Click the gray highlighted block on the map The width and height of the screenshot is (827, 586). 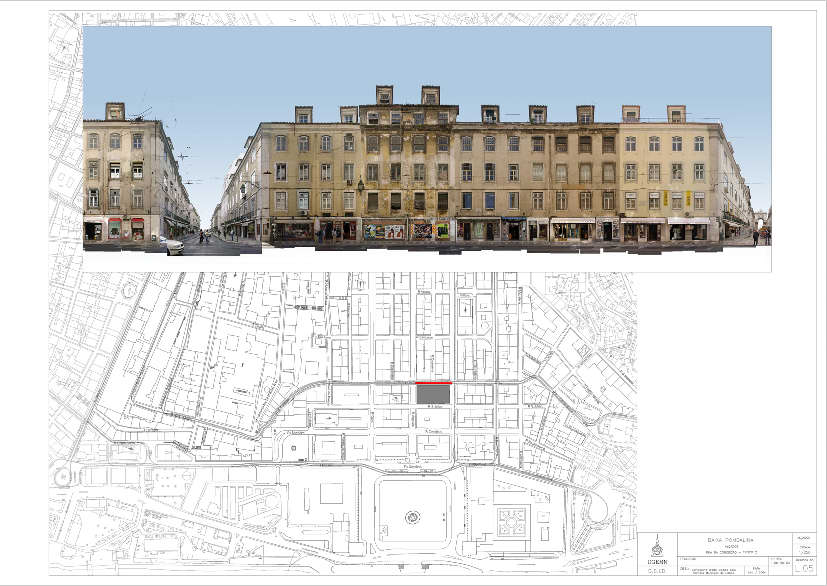click(x=434, y=395)
